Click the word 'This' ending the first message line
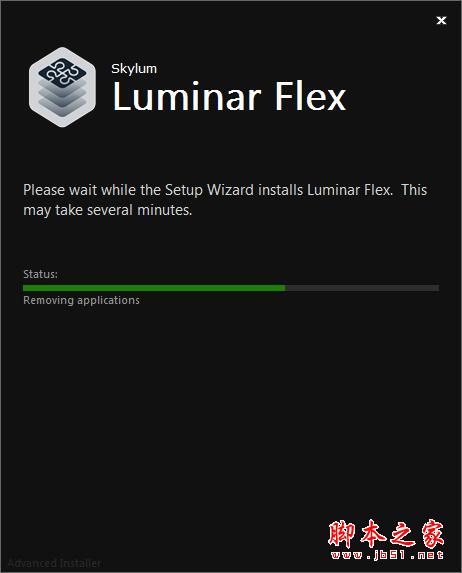This screenshot has height=573, width=462. point(414,190)
